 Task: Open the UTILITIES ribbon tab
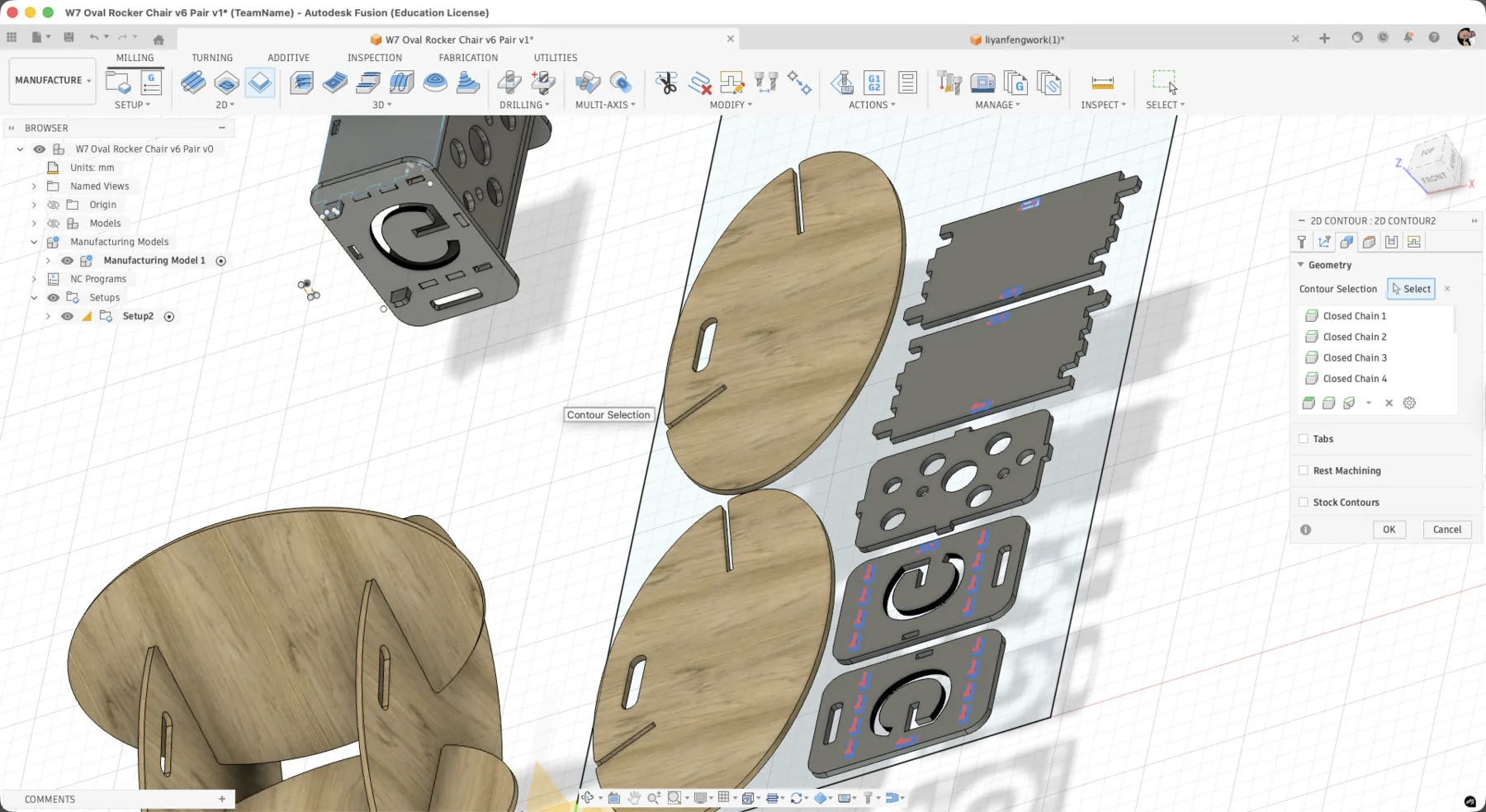tap(555, 58)
